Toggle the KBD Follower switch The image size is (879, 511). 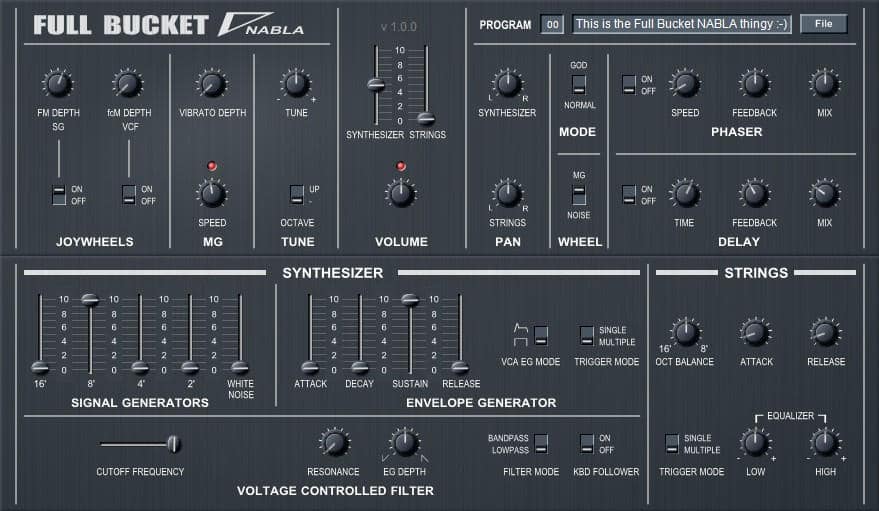pos(587,444)
